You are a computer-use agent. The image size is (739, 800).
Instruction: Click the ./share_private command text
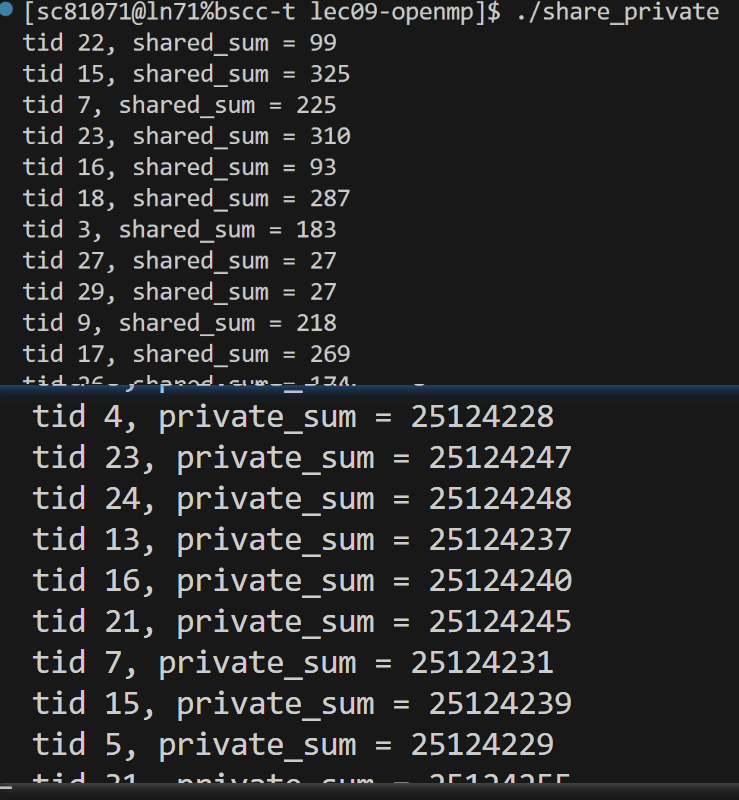618,12
